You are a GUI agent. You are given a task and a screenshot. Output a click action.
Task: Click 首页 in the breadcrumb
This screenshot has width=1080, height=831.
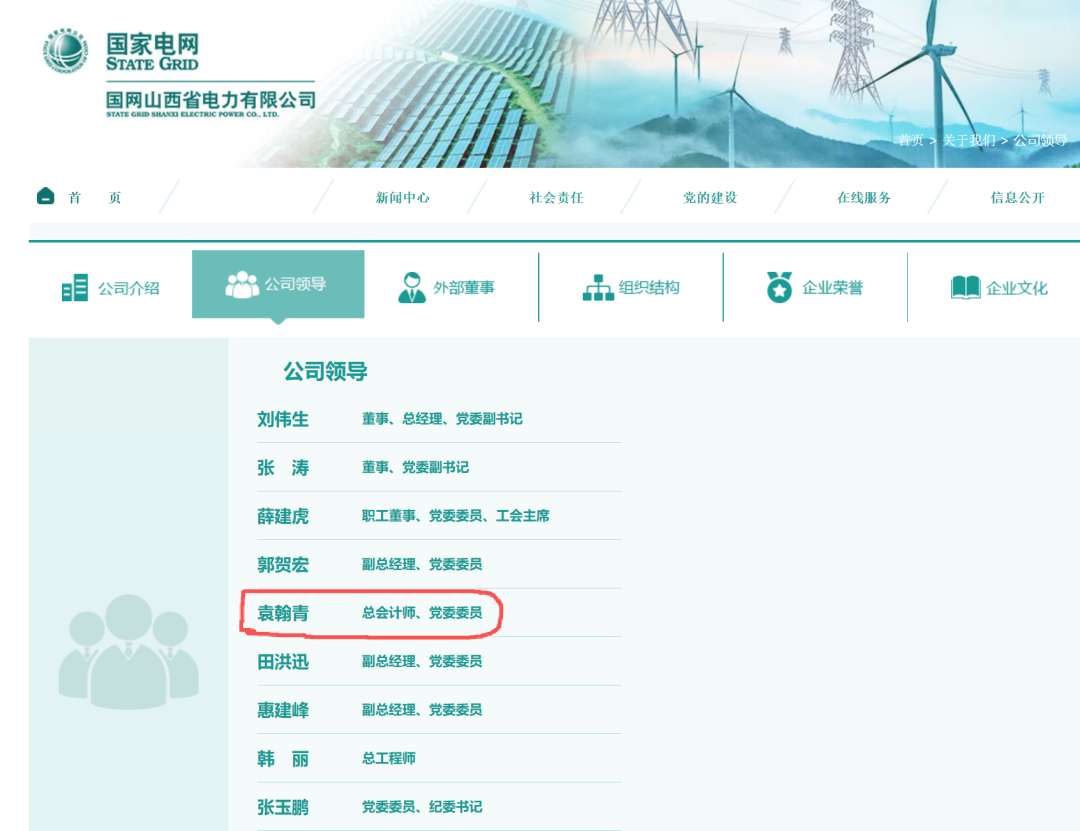click(x=911, y=141)
